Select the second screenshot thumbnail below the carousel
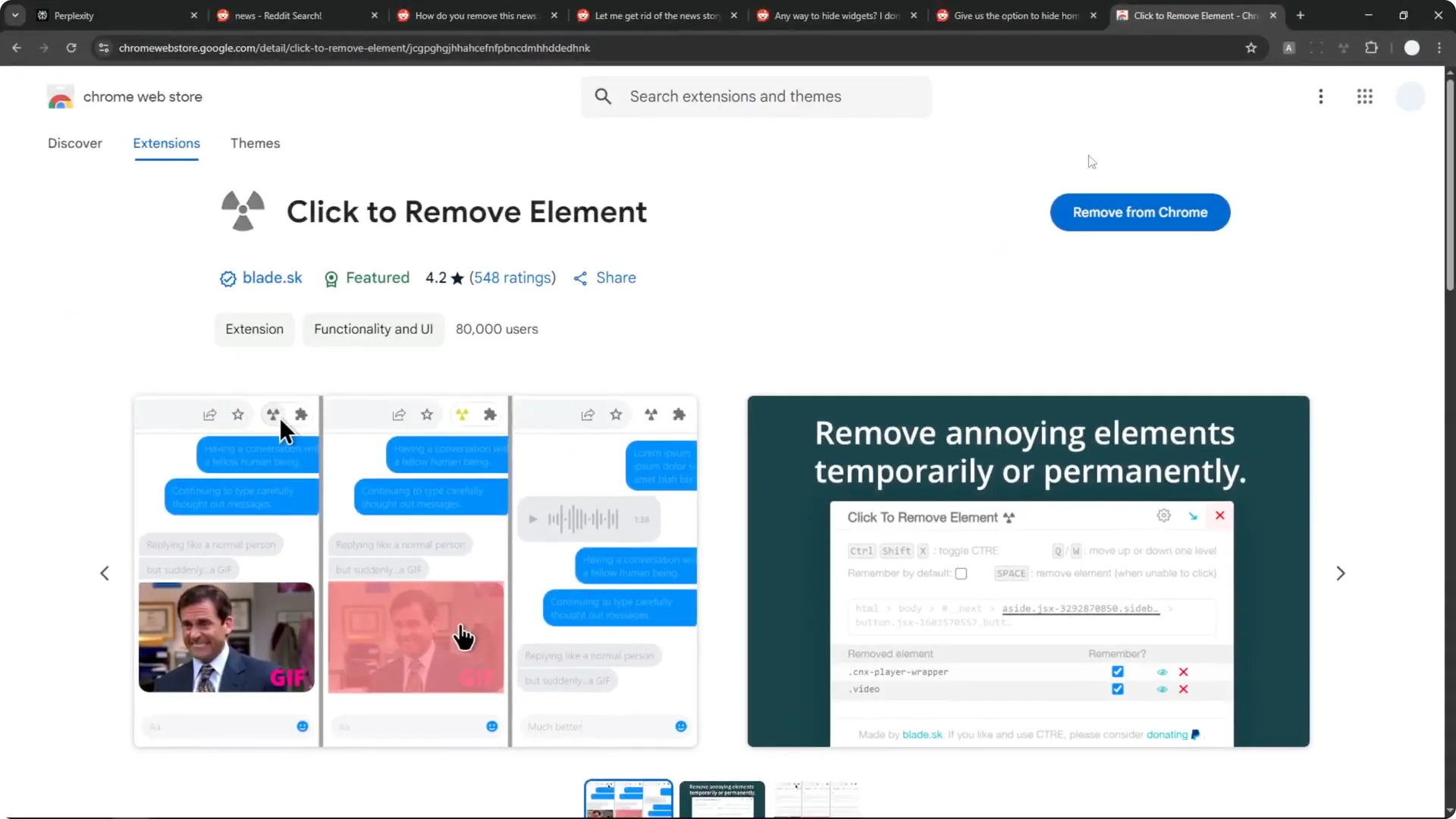Viewport: 1456px width, 819px height. point(722,799)
